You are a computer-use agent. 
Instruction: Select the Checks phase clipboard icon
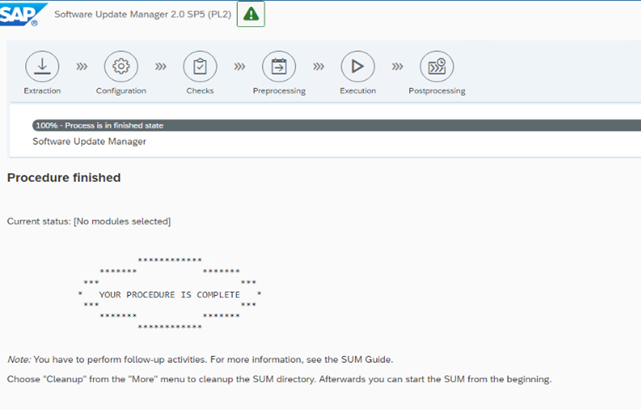click(200, 66)
